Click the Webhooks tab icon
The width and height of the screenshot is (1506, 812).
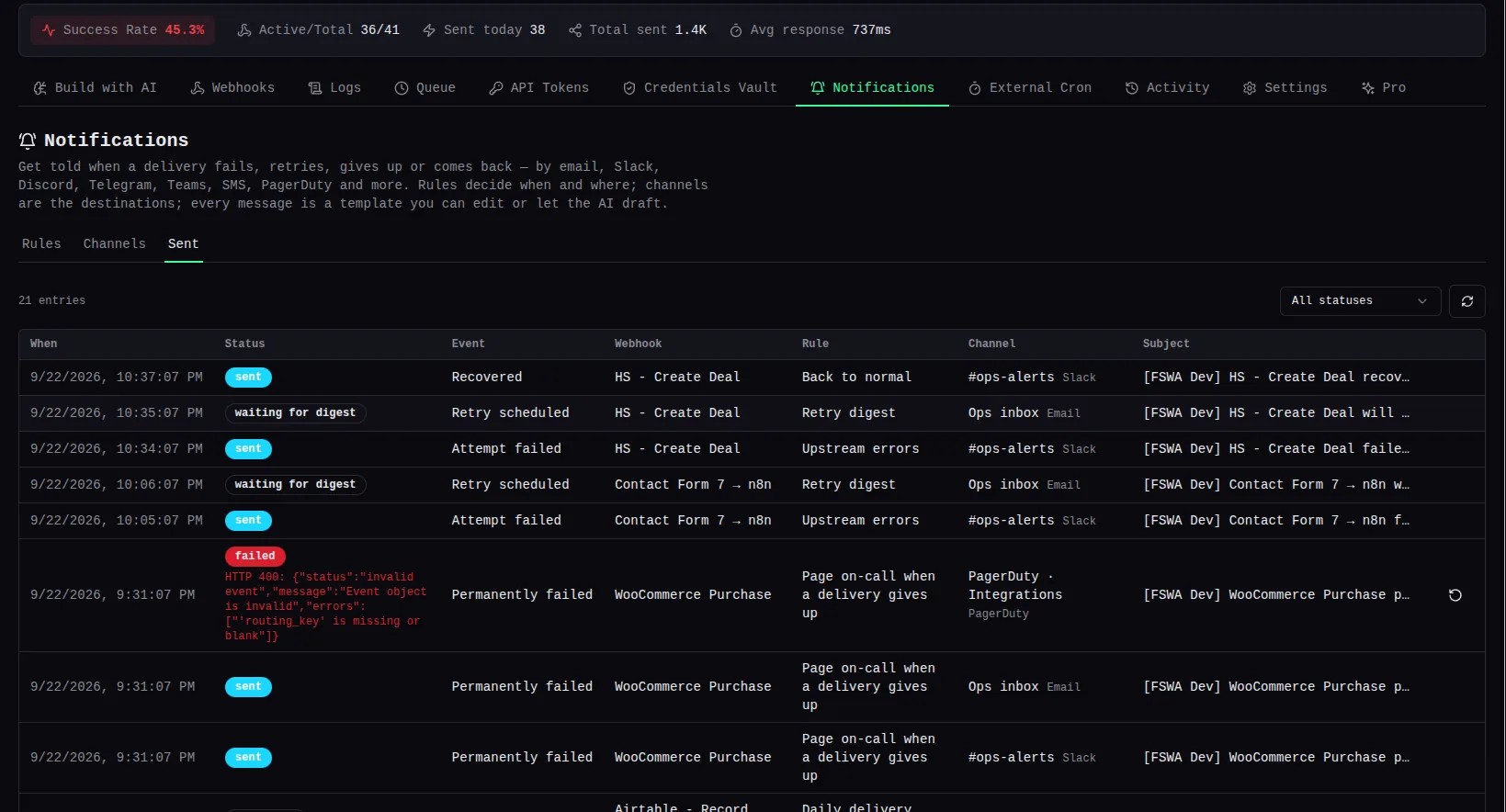coord(198,88)
